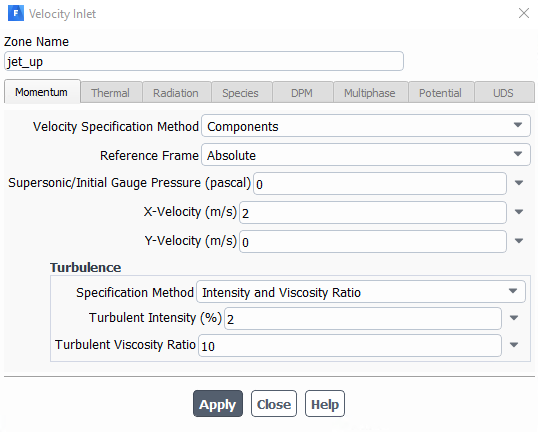Switch to the Species tab
538x432 pixels.
tap(241, 93)
